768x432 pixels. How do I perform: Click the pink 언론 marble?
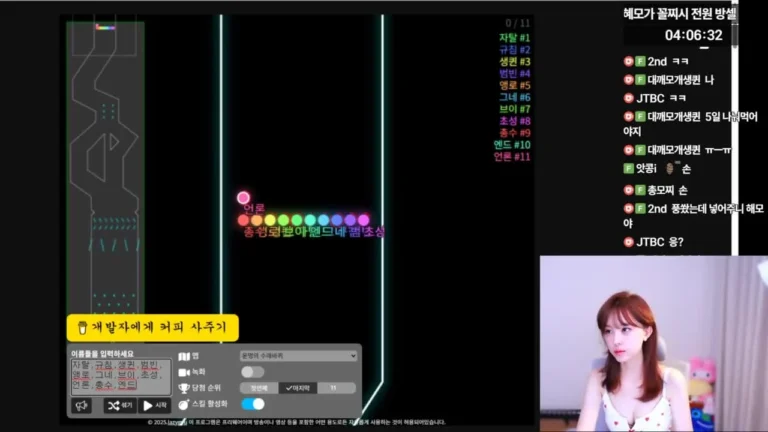tap(243, 197)
